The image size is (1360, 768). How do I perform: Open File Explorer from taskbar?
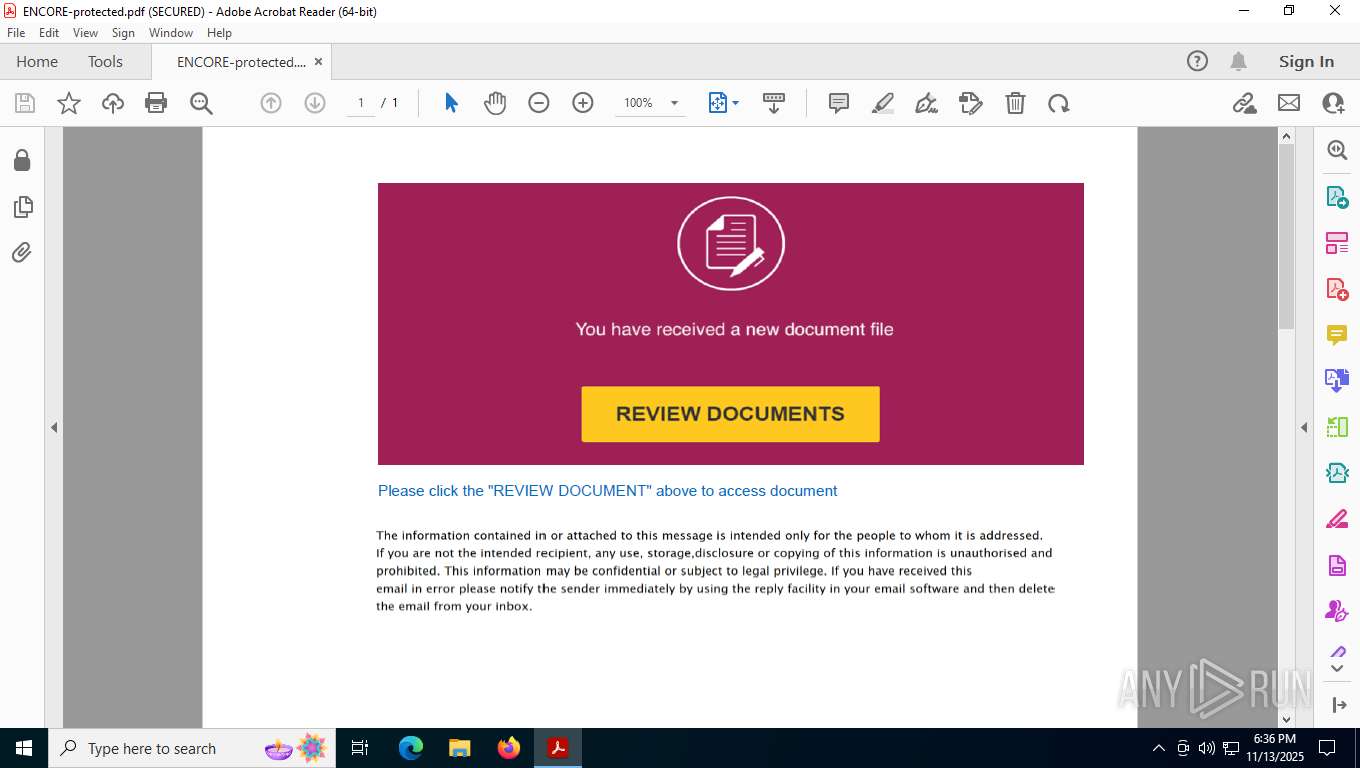[459, 748]
